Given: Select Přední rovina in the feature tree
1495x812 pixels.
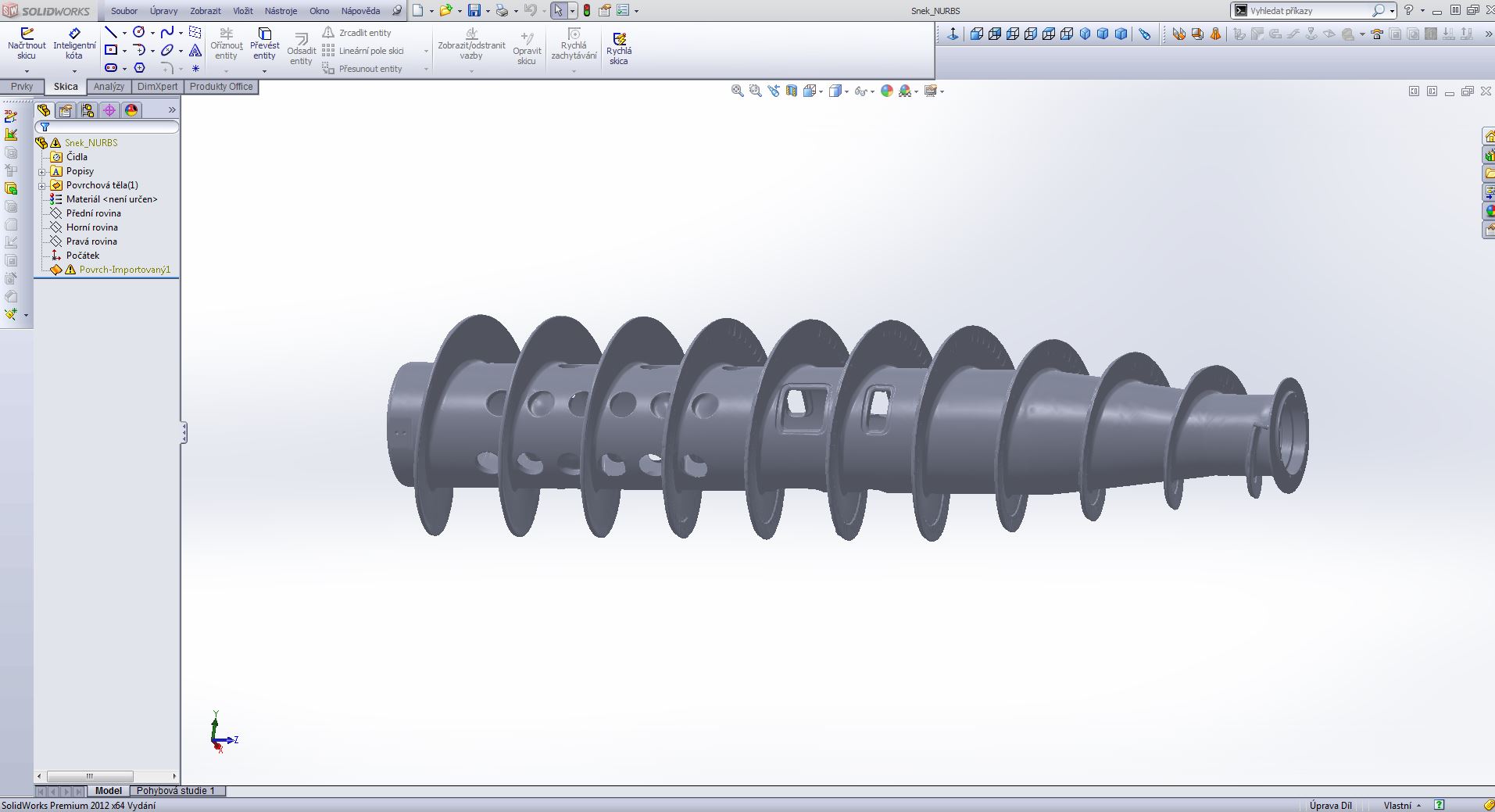Looking at the screenshot, I should (x=93, y=213).
